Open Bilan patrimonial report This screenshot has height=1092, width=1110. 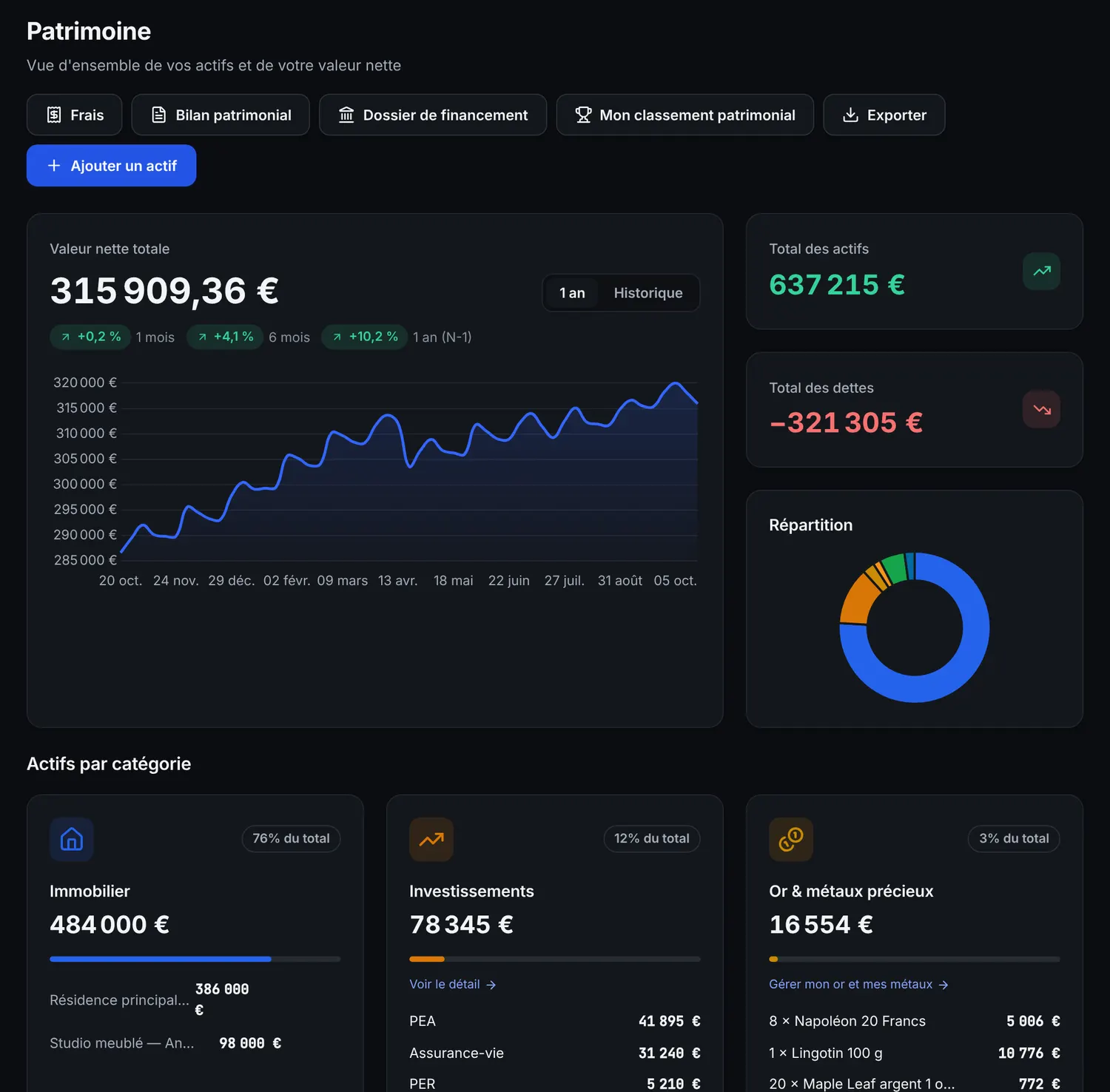coord(221,115)
